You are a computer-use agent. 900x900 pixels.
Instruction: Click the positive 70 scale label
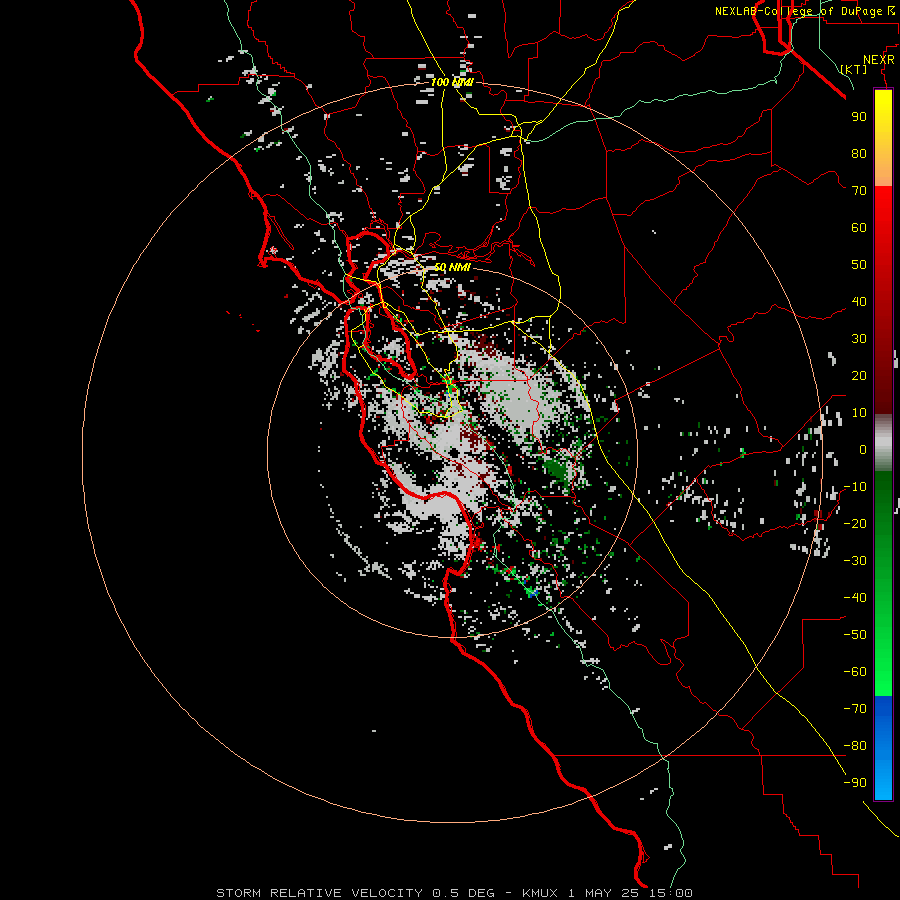859,191
